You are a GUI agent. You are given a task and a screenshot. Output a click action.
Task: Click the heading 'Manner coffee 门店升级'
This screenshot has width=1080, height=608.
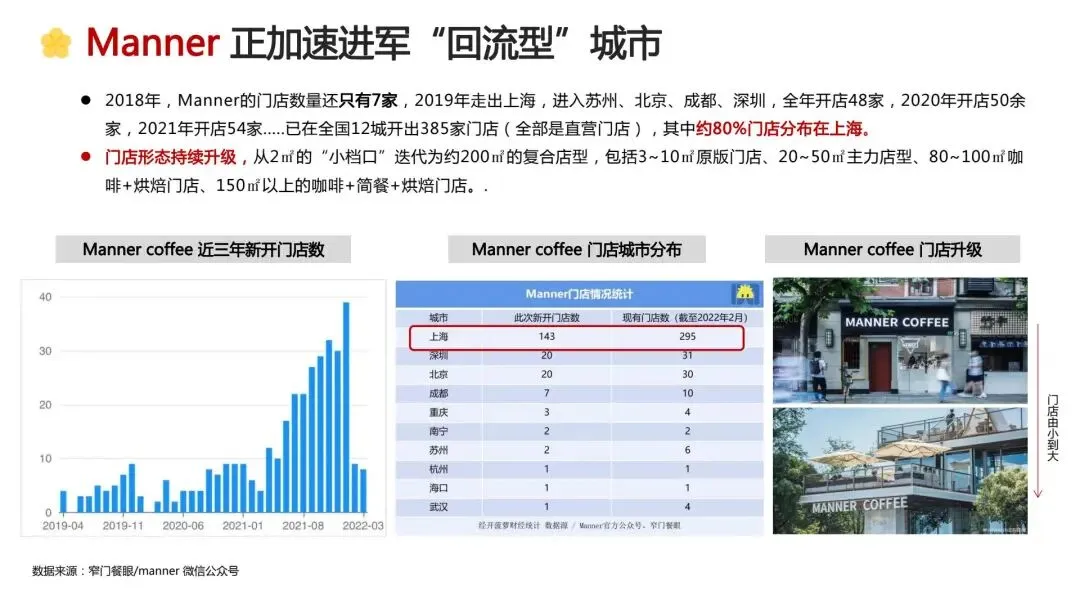tap(892, 249)
